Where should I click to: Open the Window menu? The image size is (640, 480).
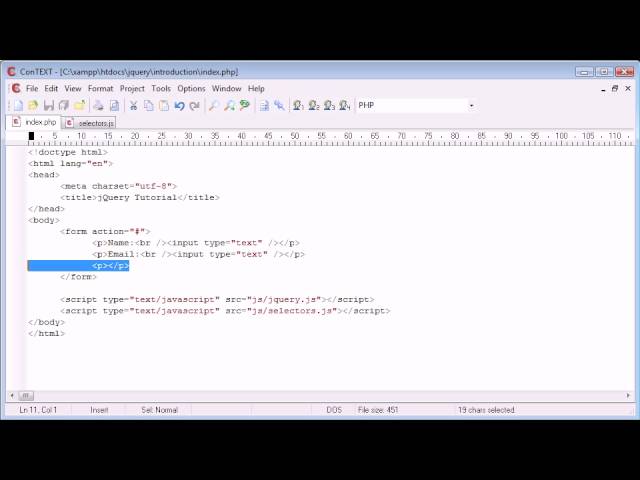[x=227, y=89]
